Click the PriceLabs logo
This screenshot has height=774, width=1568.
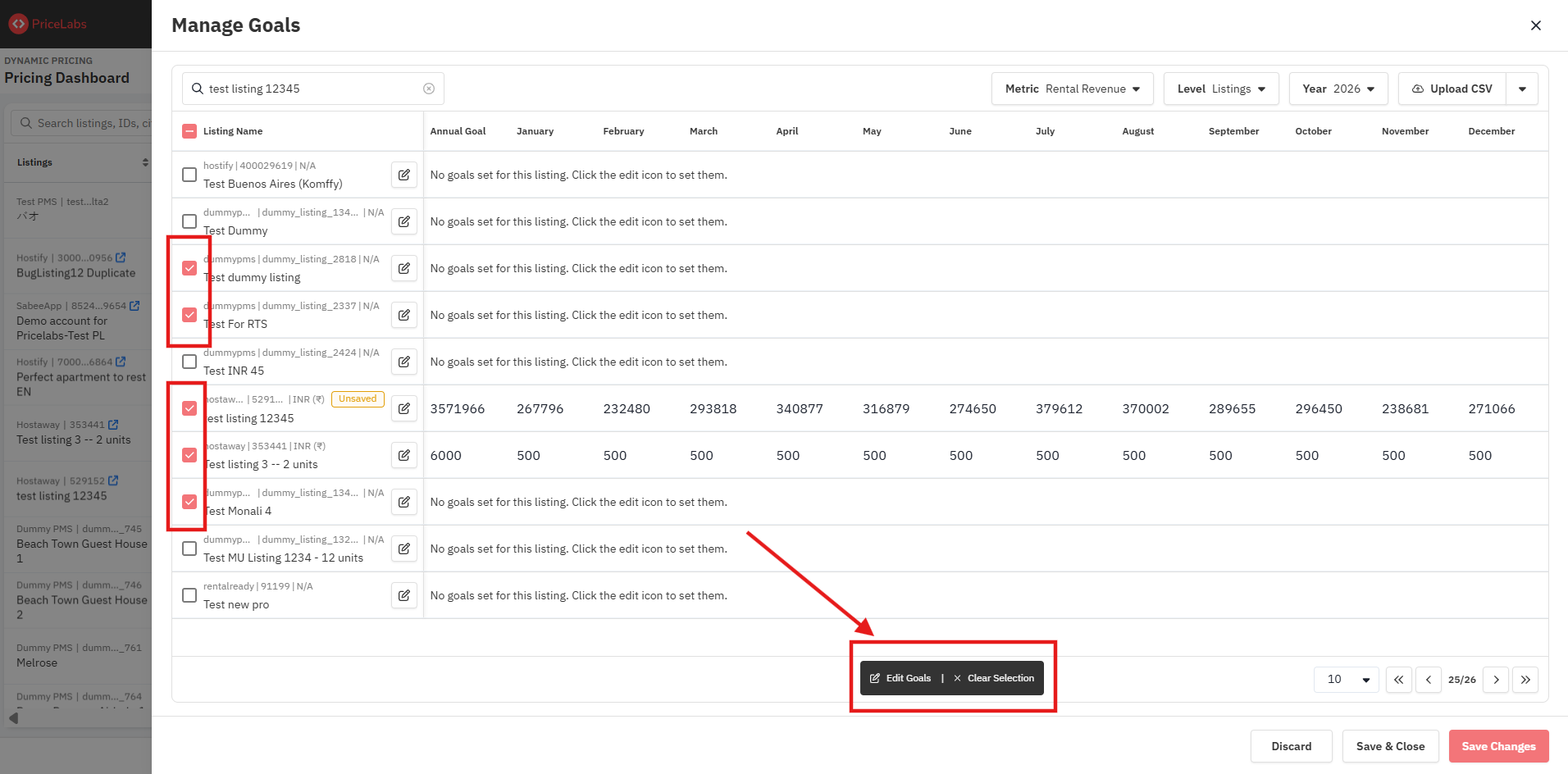pyautogui.click(x=48, y=24)
